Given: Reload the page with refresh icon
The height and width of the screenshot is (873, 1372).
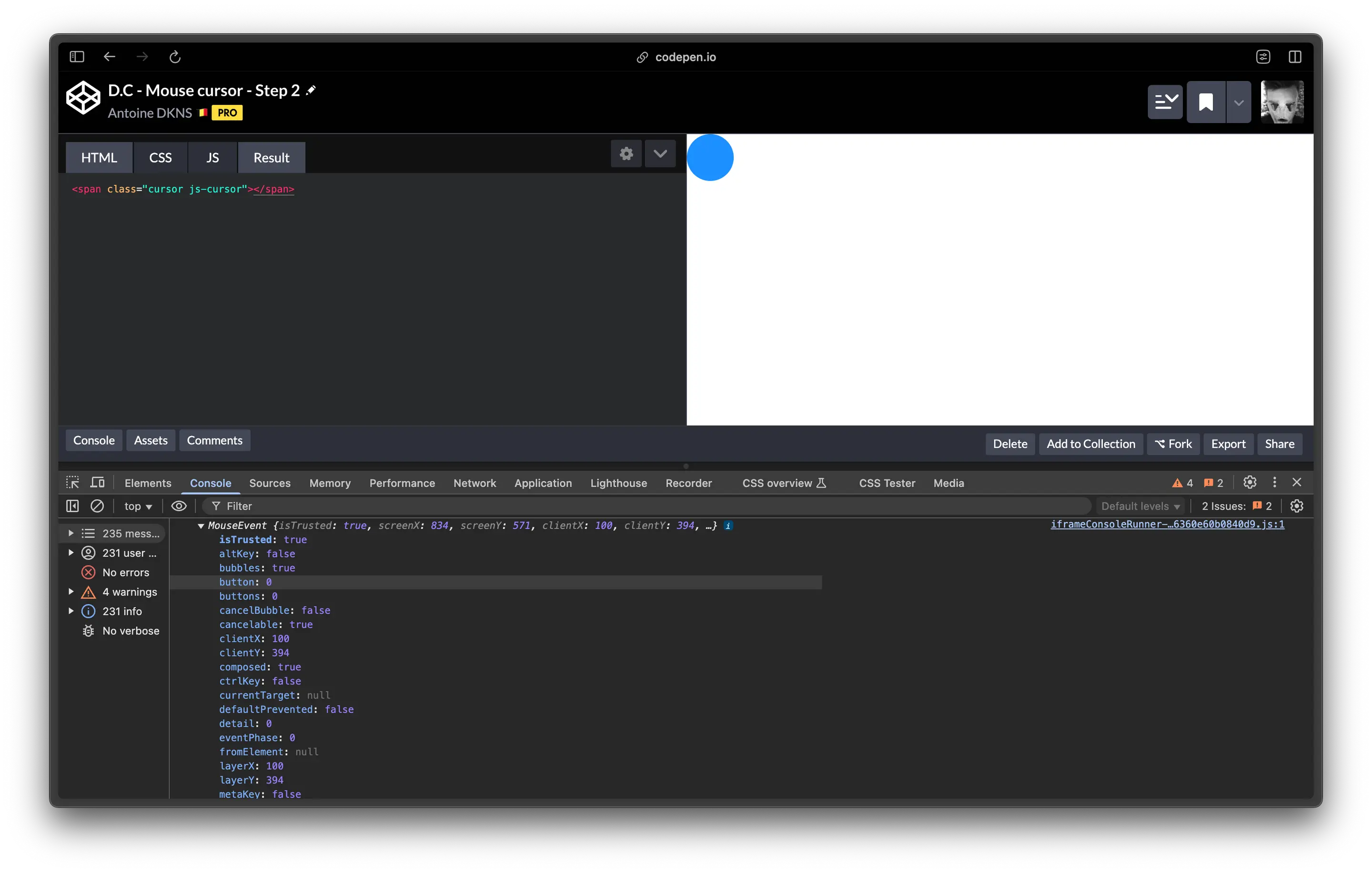Looking at the screenshot, I should click(175, 57).
